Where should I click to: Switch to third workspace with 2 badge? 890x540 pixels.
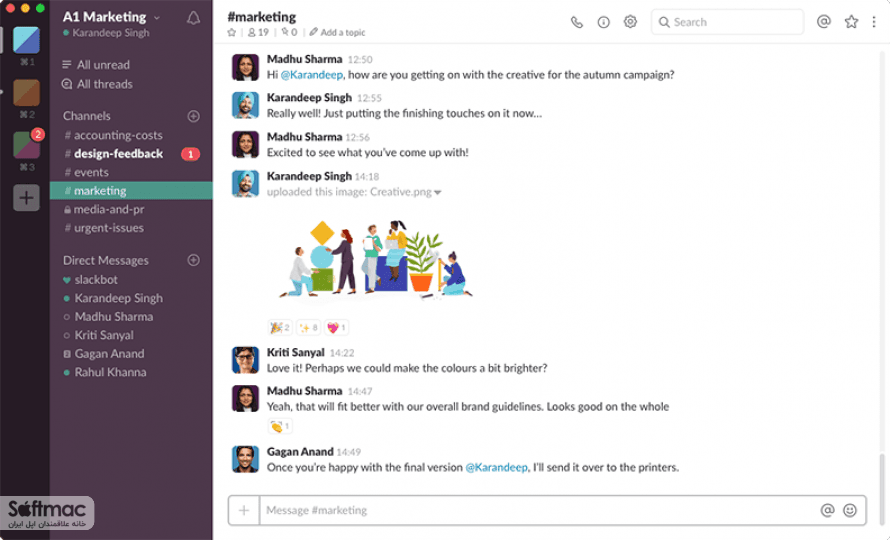tap(27, 145)
